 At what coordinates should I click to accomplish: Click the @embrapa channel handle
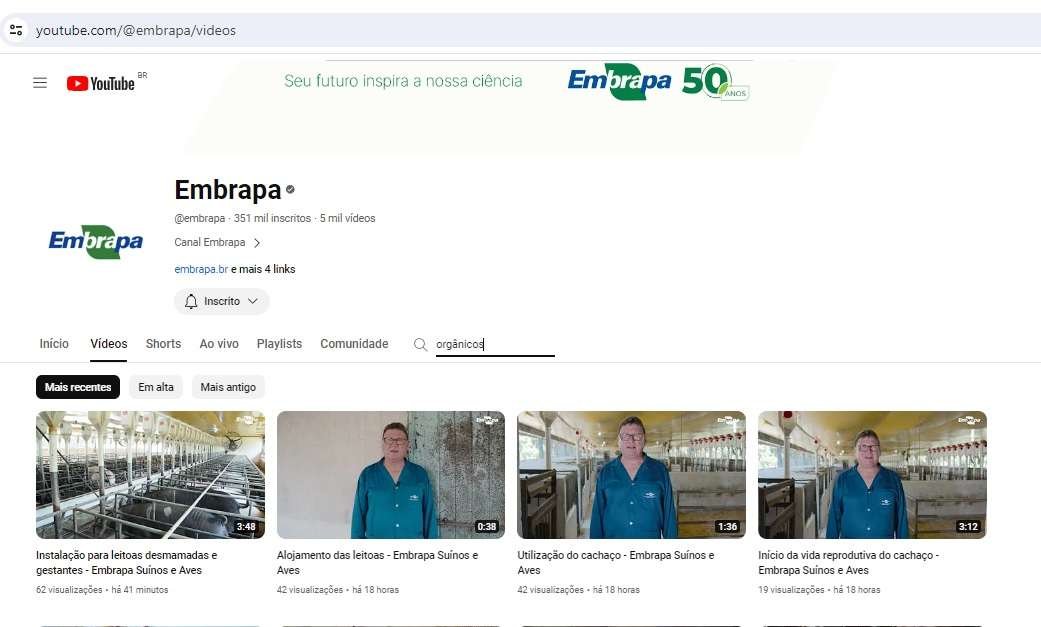point(199,219)
